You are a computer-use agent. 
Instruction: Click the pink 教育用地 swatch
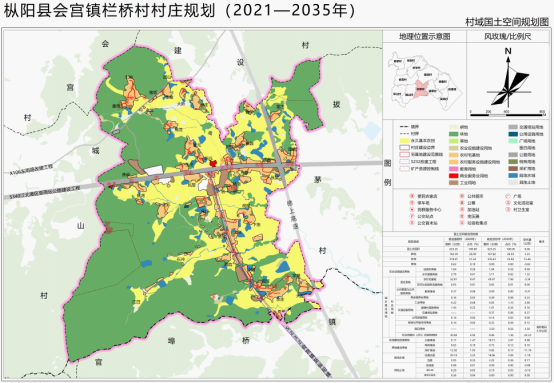tap(454, 169)
